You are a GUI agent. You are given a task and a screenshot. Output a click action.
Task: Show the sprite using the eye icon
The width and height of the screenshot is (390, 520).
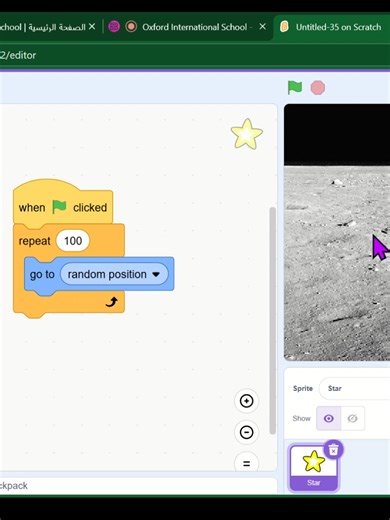pyautogui.click(x=328, y=418)
